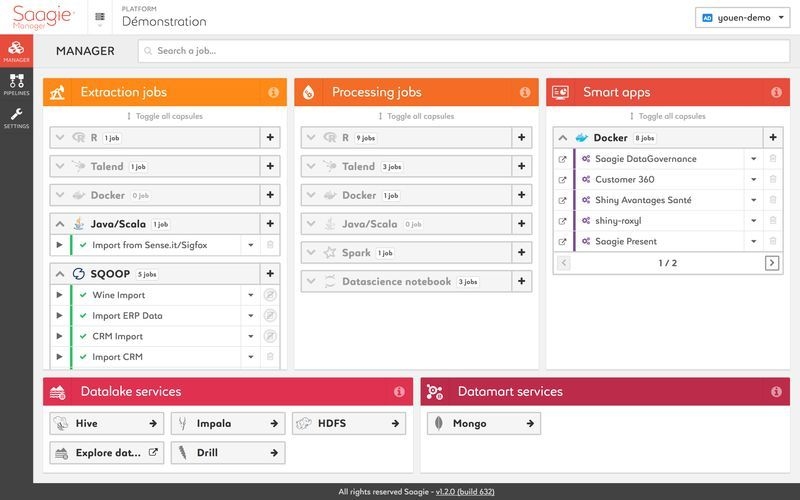This screenshot has height=500, width=800.
Task: Go to previous page of Smart apps
Action: point(563,263)
